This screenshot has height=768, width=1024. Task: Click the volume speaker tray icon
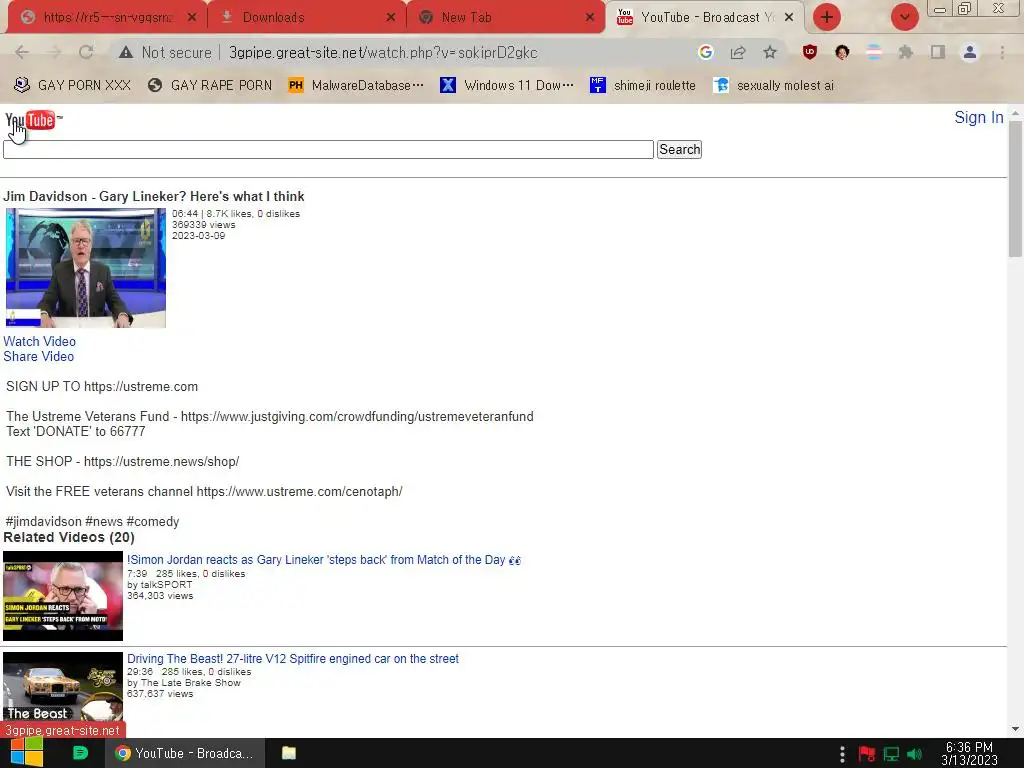click(915, 754)
